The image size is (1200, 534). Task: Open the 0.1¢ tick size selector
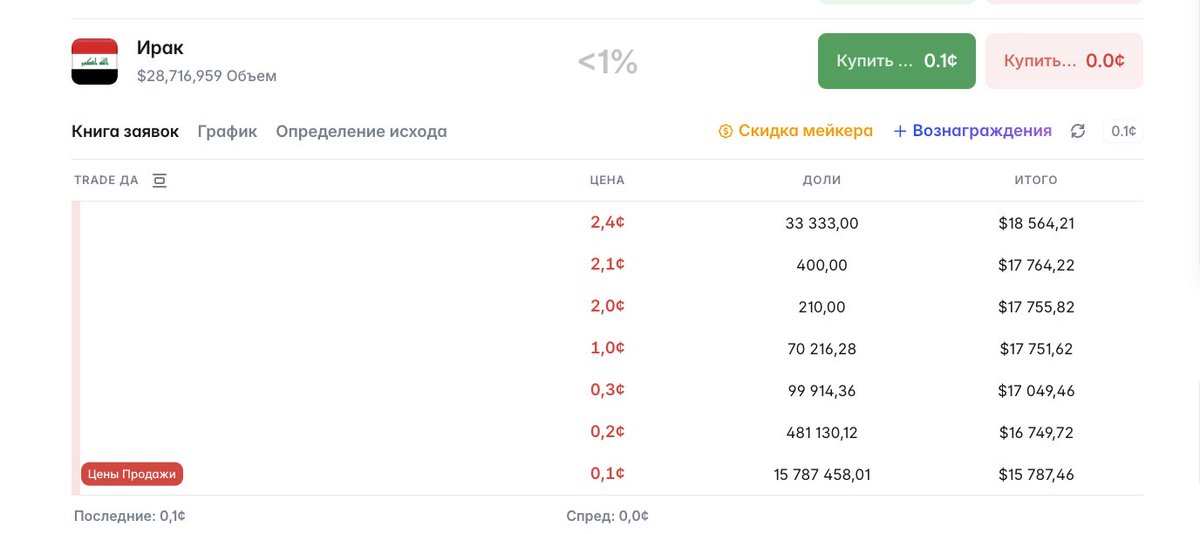tap(1123, 131)
